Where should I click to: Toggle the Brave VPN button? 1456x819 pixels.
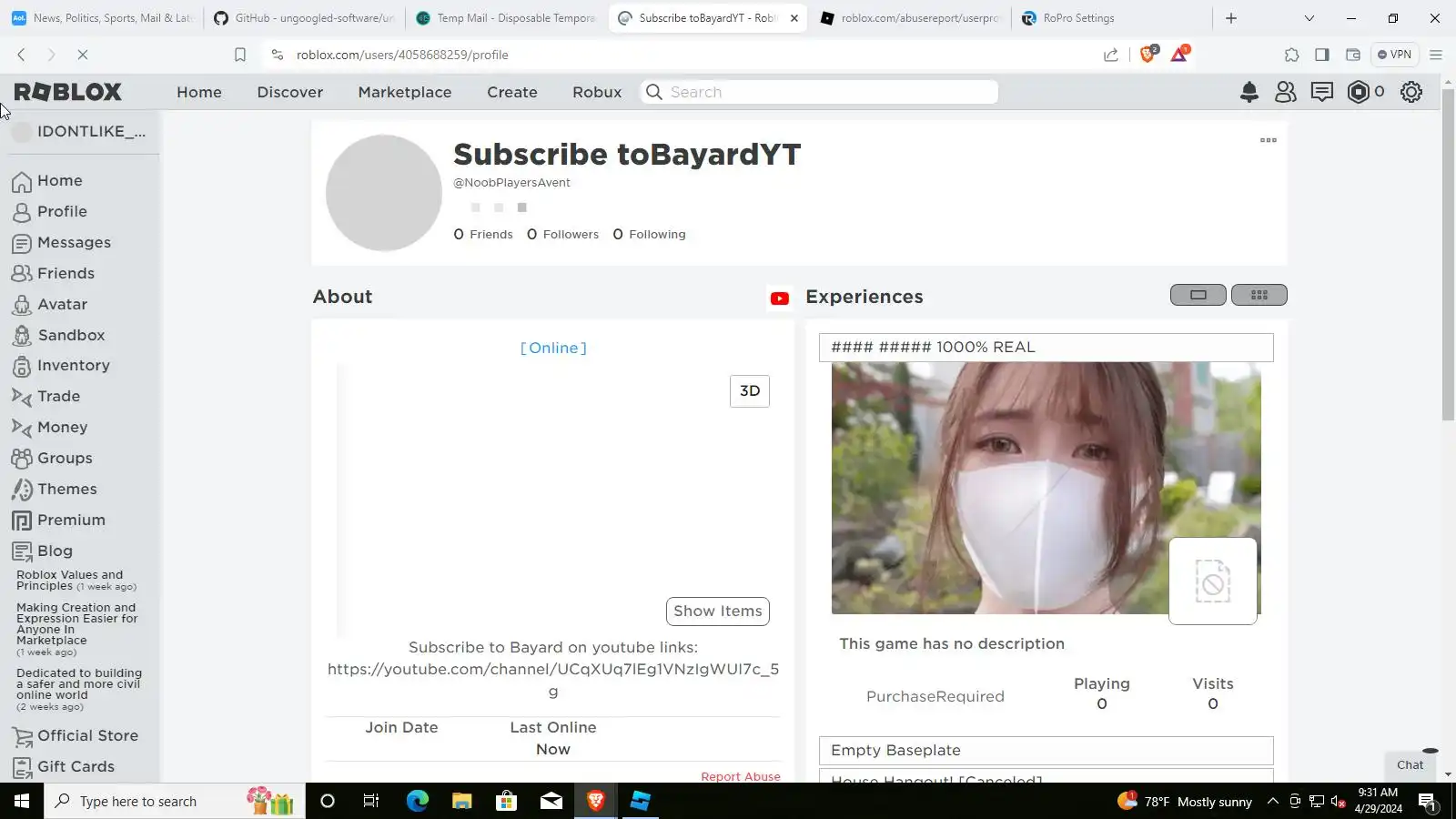point(1394,55)
